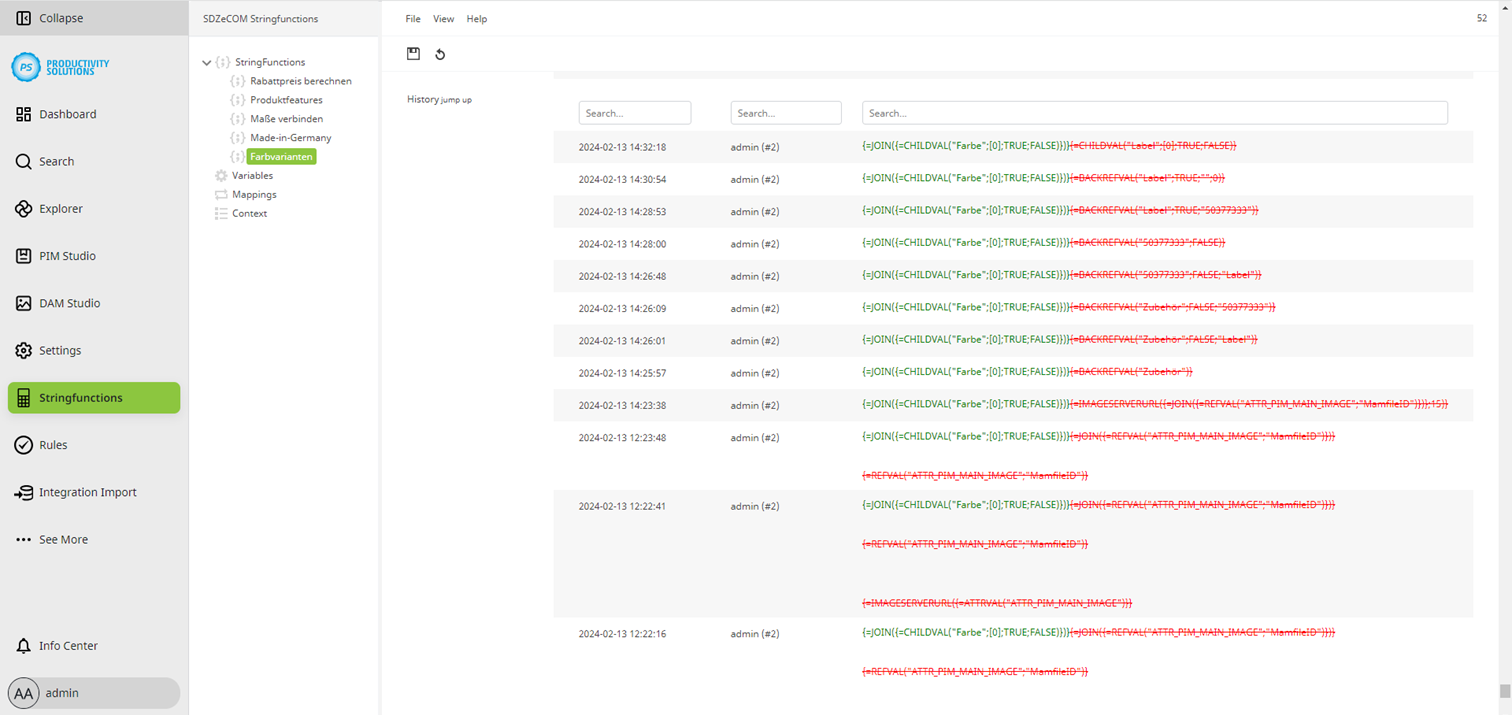Click the refresh icon in the toolbar
This screenshot has height=715, width=1512.
click(440, 54)
